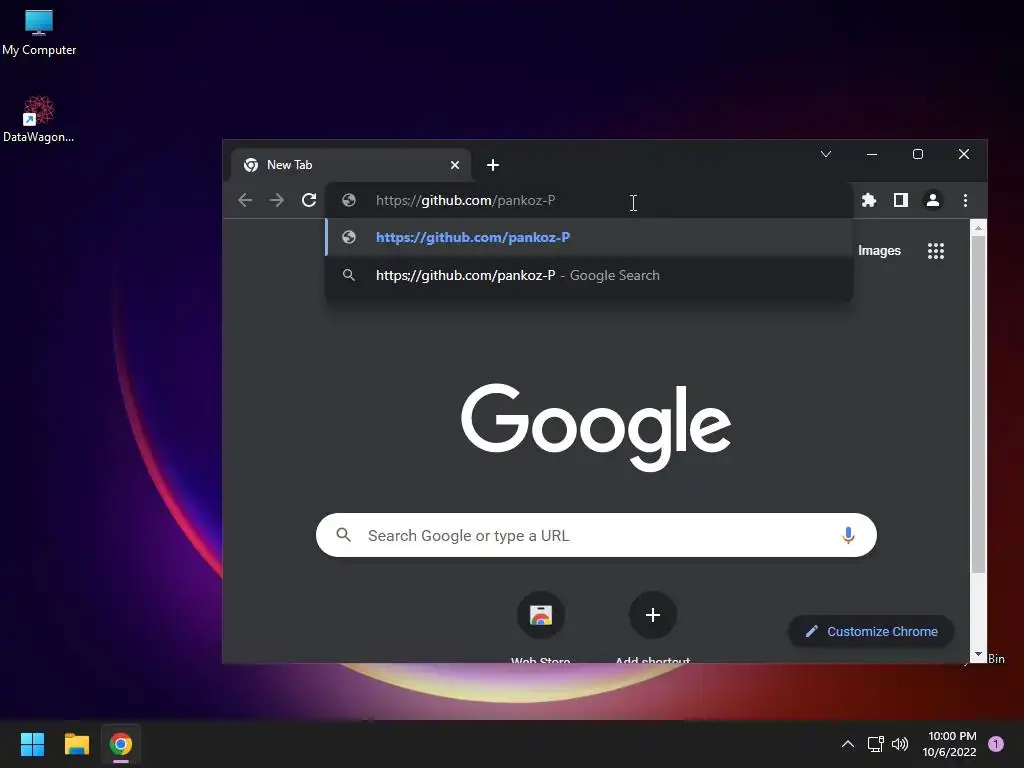The image size is (1024, 768).
Task: Open File Explorer from taskbar
Action: tap(76, 744)
